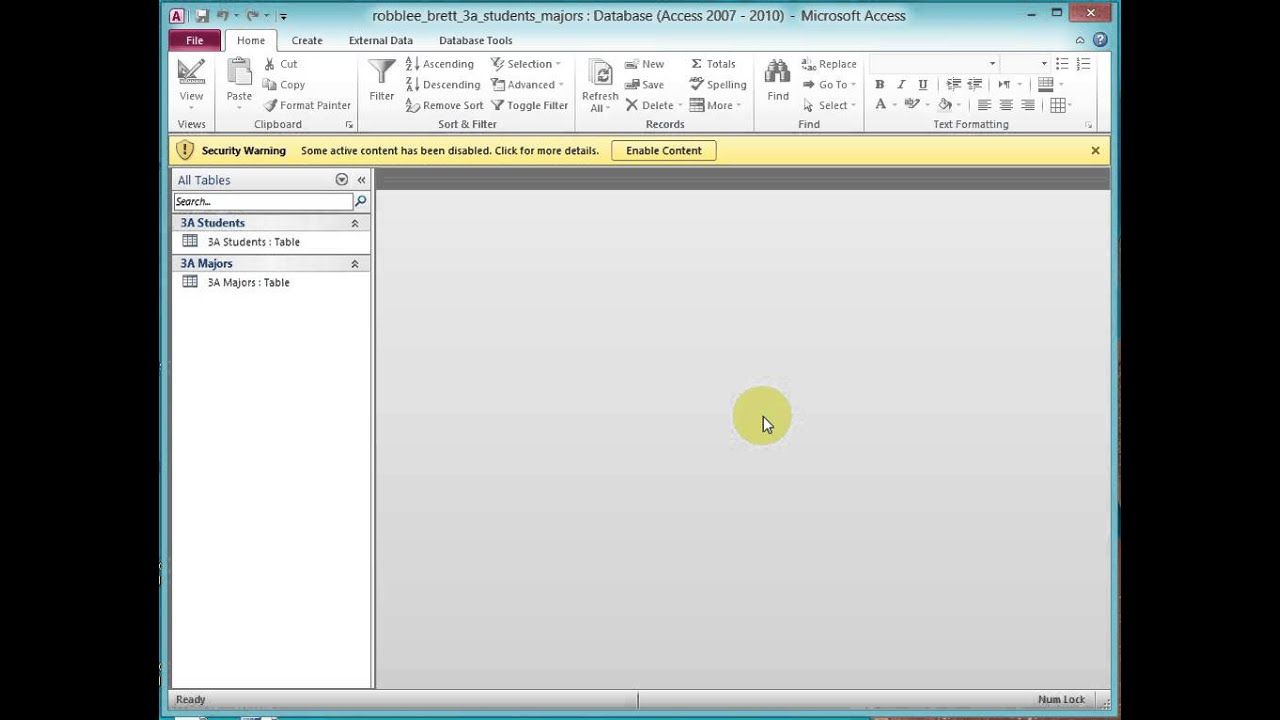Minimize the ribbon with chevron
This screenshot has height=720, width=1280.
pos(1080,40)
